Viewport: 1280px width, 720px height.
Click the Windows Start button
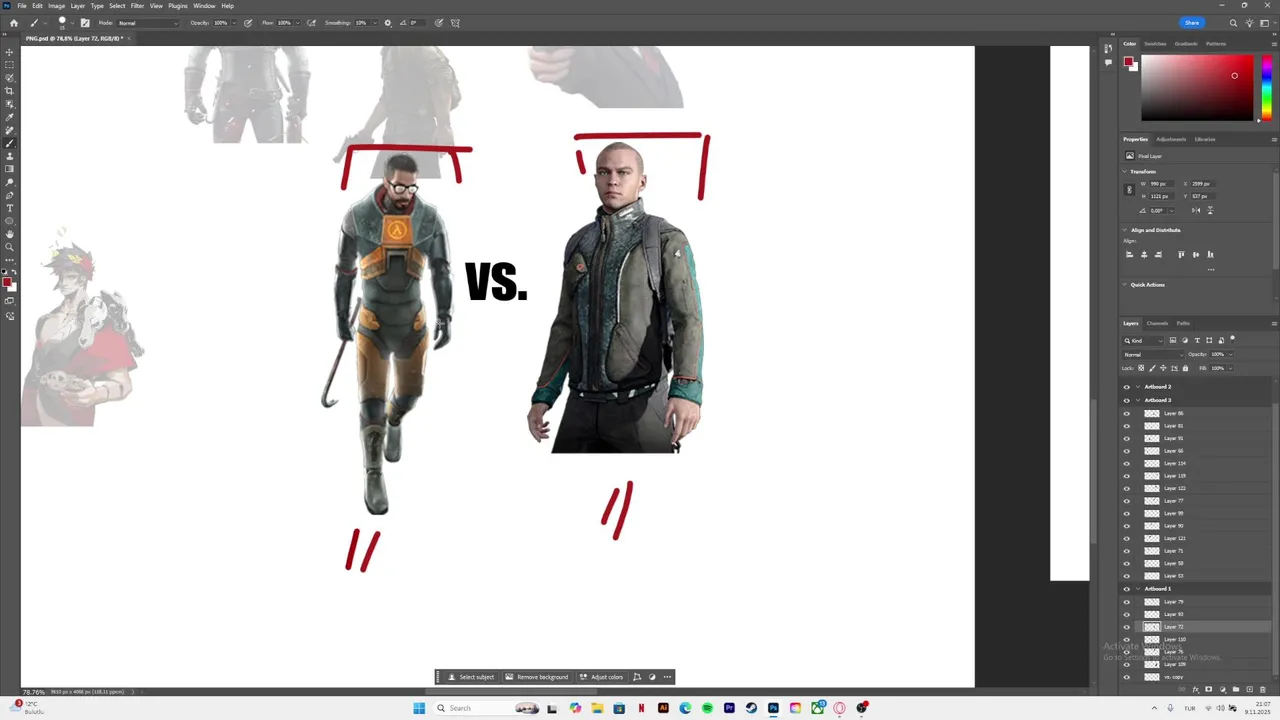(x=419, y=708)
